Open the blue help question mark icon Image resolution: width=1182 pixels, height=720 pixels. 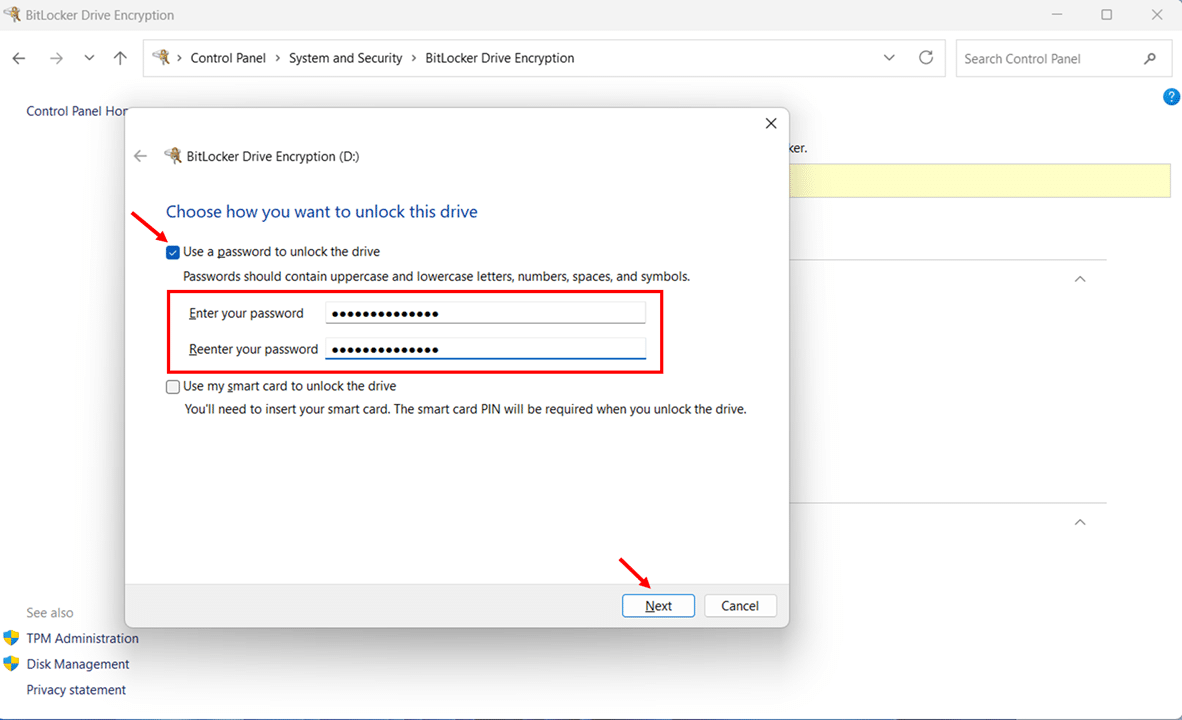pyautogui.click(x=1171, y=97)
